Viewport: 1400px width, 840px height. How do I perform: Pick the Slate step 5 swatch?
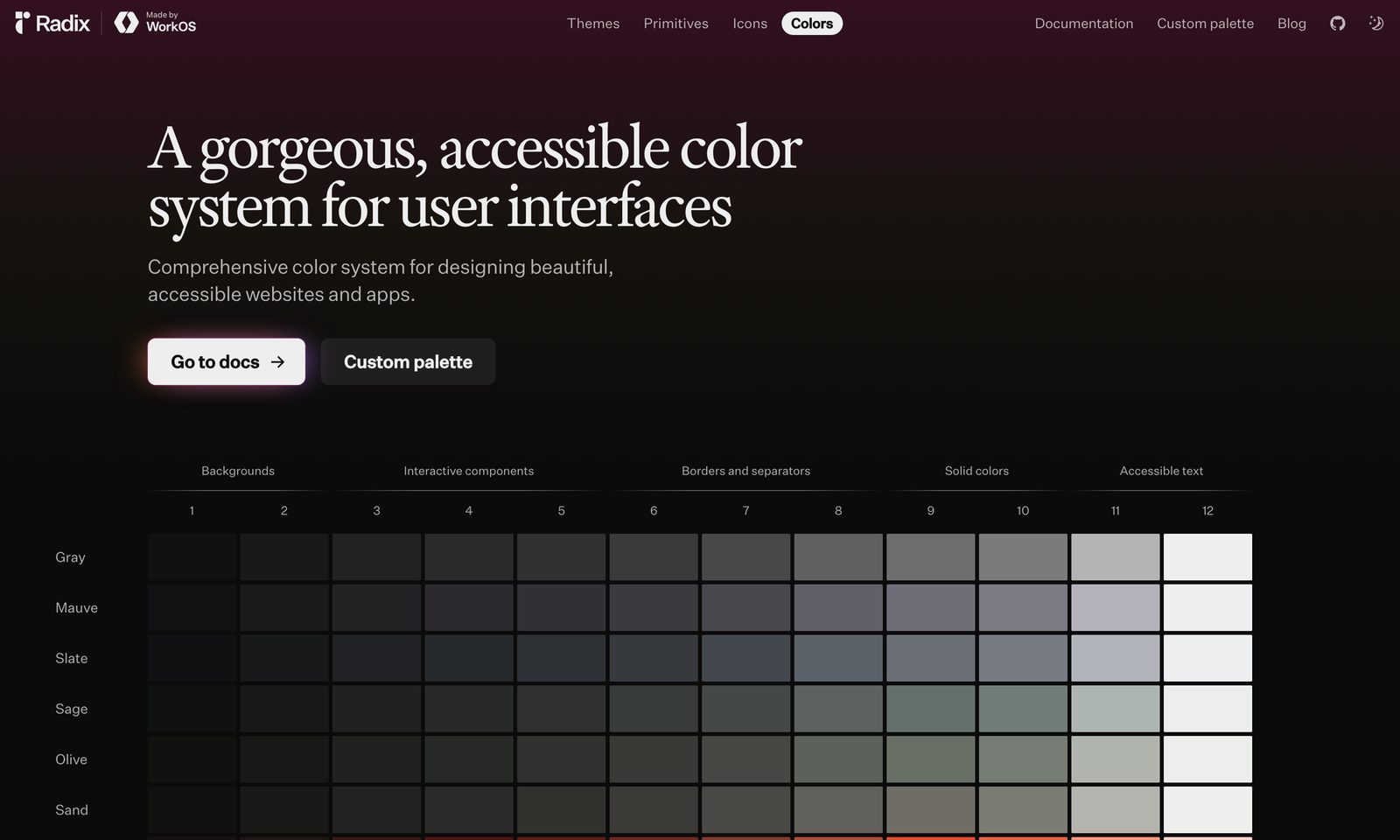tap(561, 658)
